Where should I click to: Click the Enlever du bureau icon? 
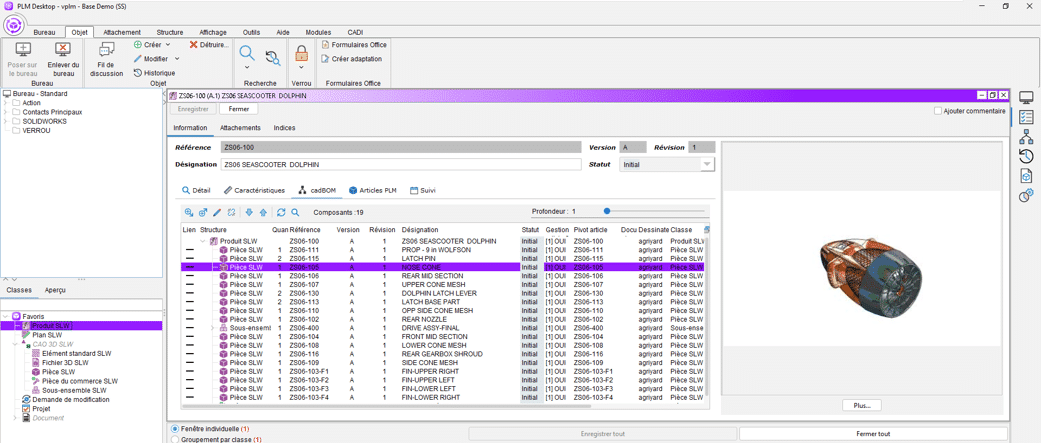63,51
